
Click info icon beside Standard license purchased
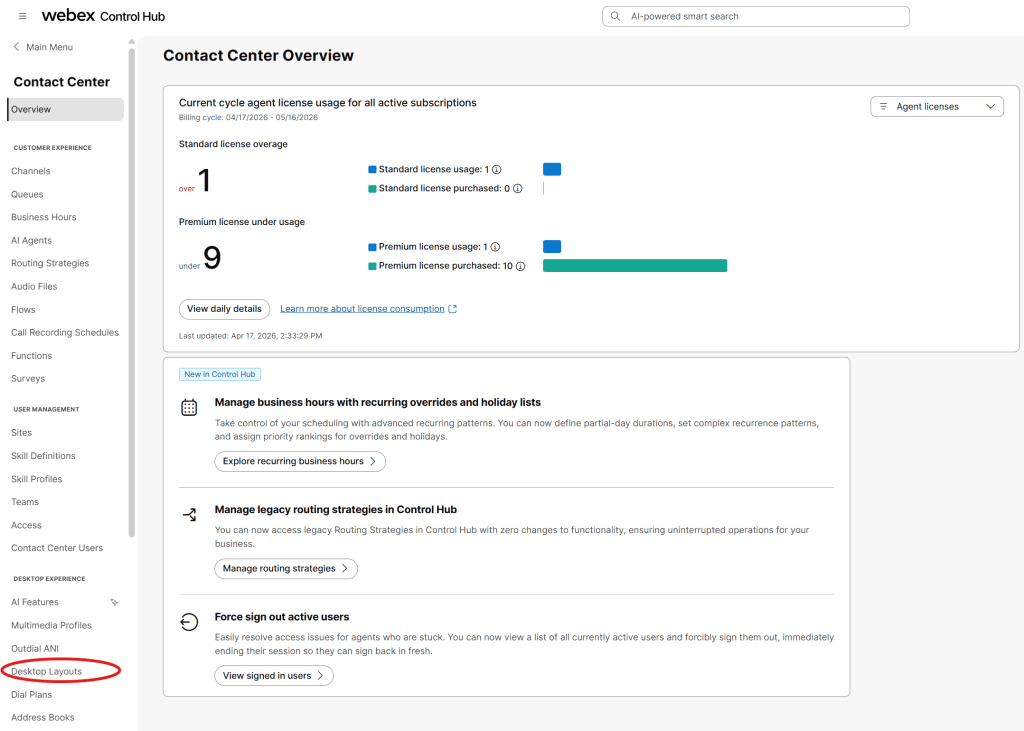[x=517, y=189]
